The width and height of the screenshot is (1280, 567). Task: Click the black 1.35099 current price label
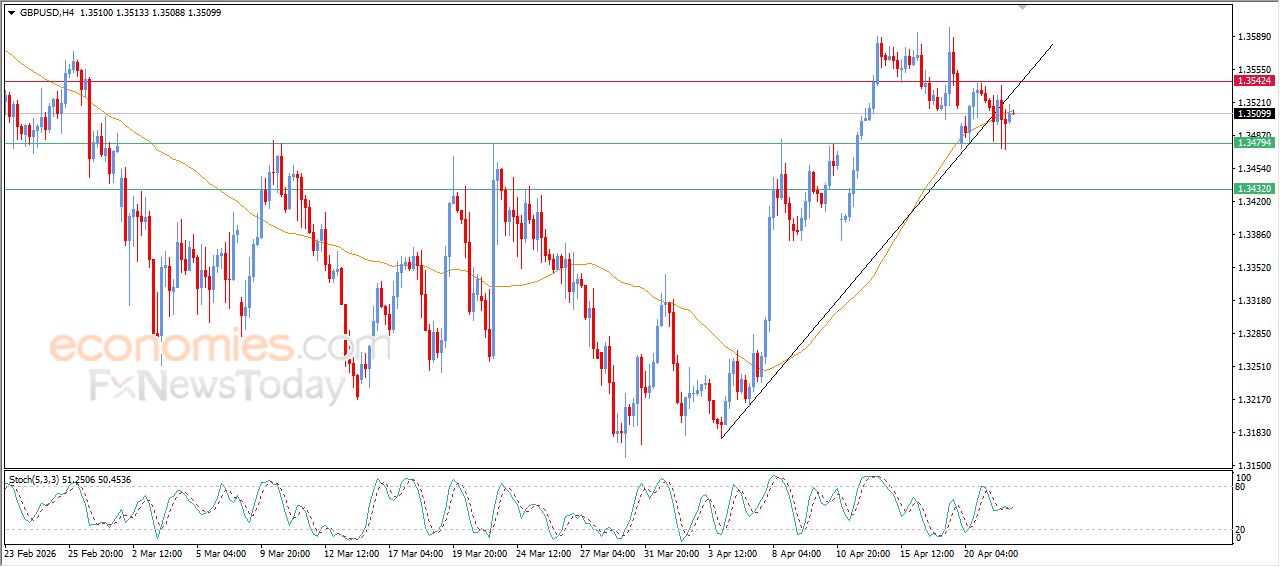(x=1253, y=114)
